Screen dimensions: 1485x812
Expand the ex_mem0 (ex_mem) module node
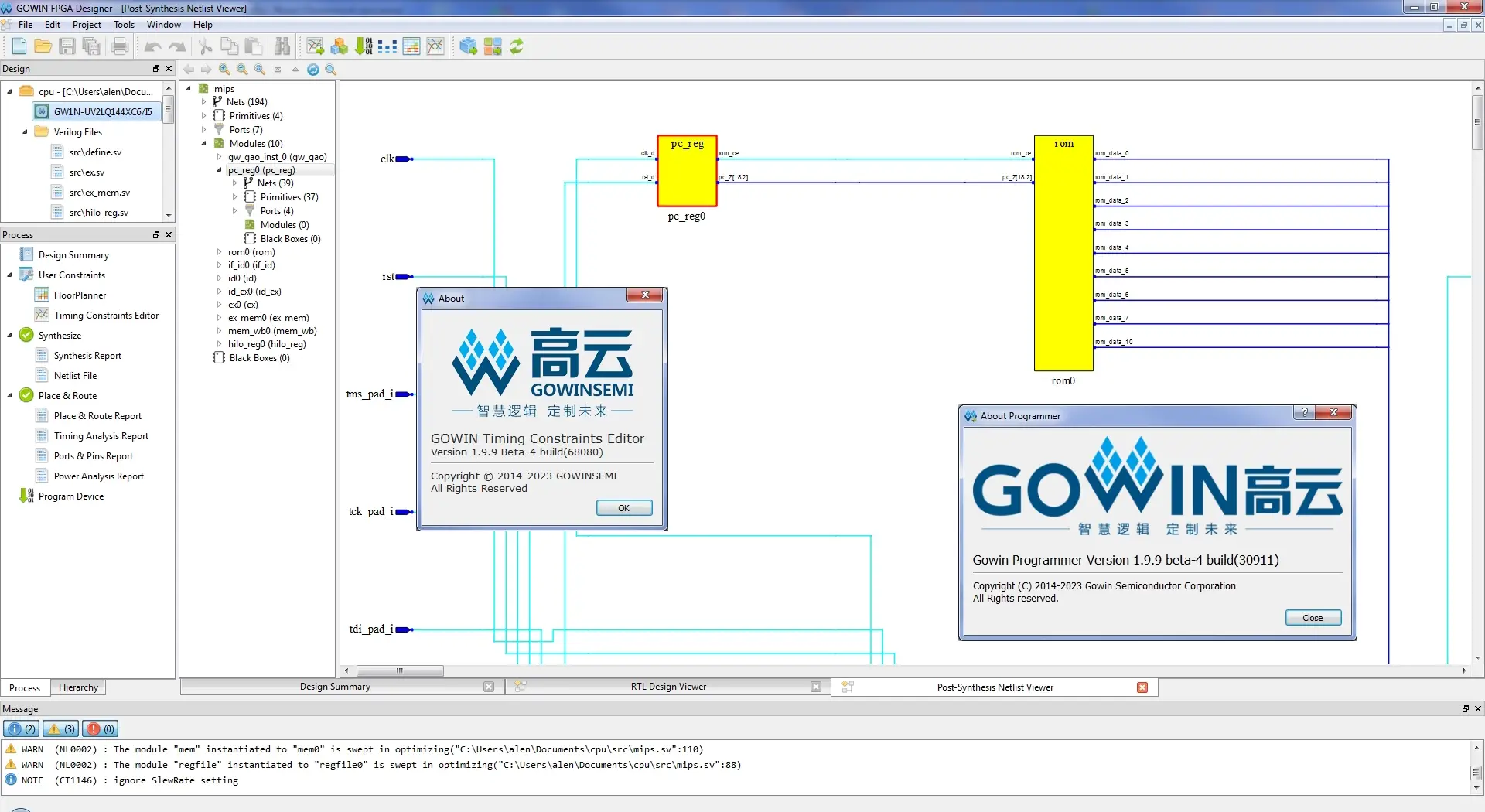pyautogui.click(x=219, y=318)
